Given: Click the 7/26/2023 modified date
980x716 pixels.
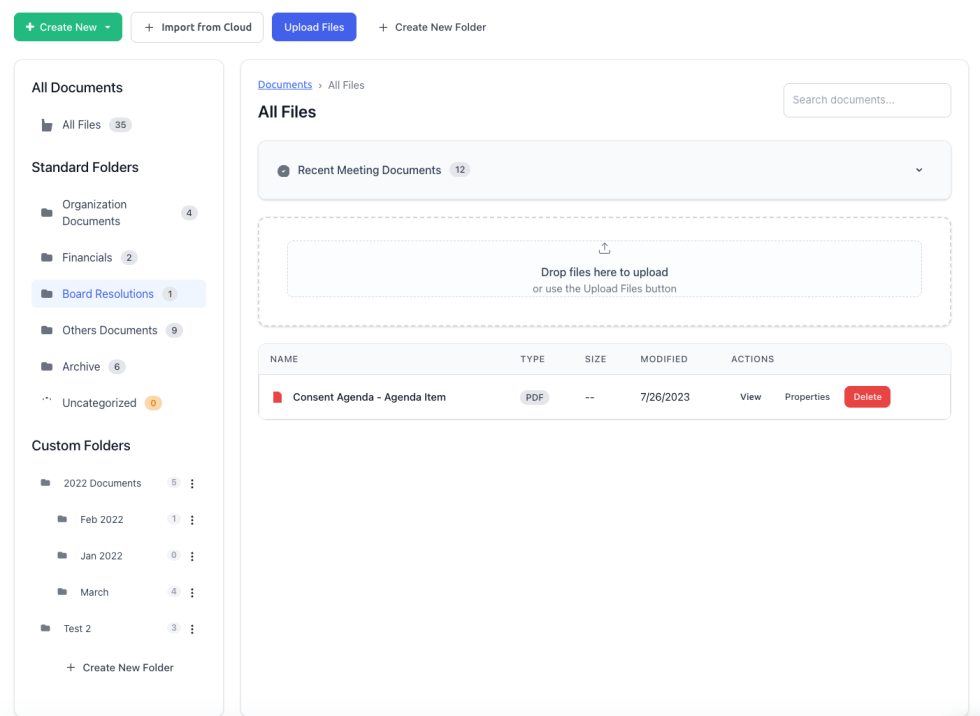Looking at the screenshot, I should point(665,397).
